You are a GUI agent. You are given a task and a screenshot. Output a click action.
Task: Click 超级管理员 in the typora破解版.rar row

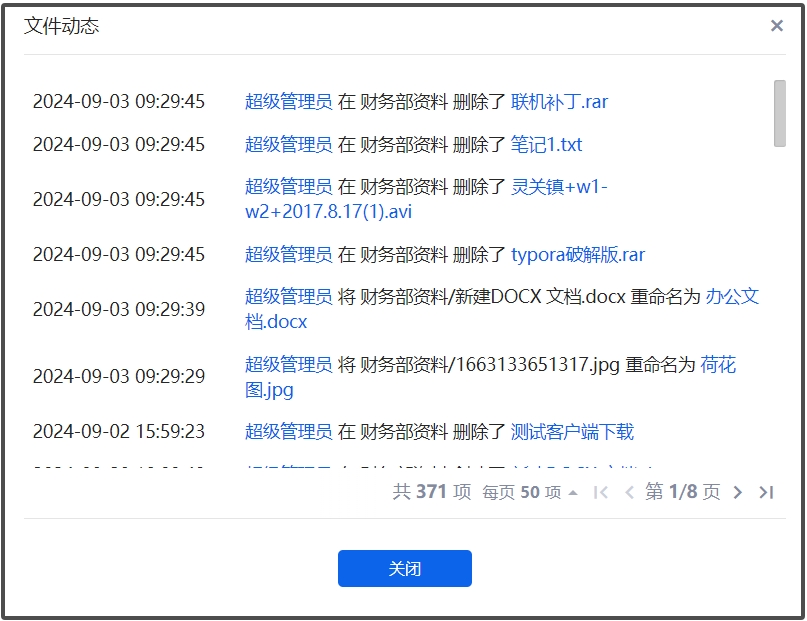288,255
